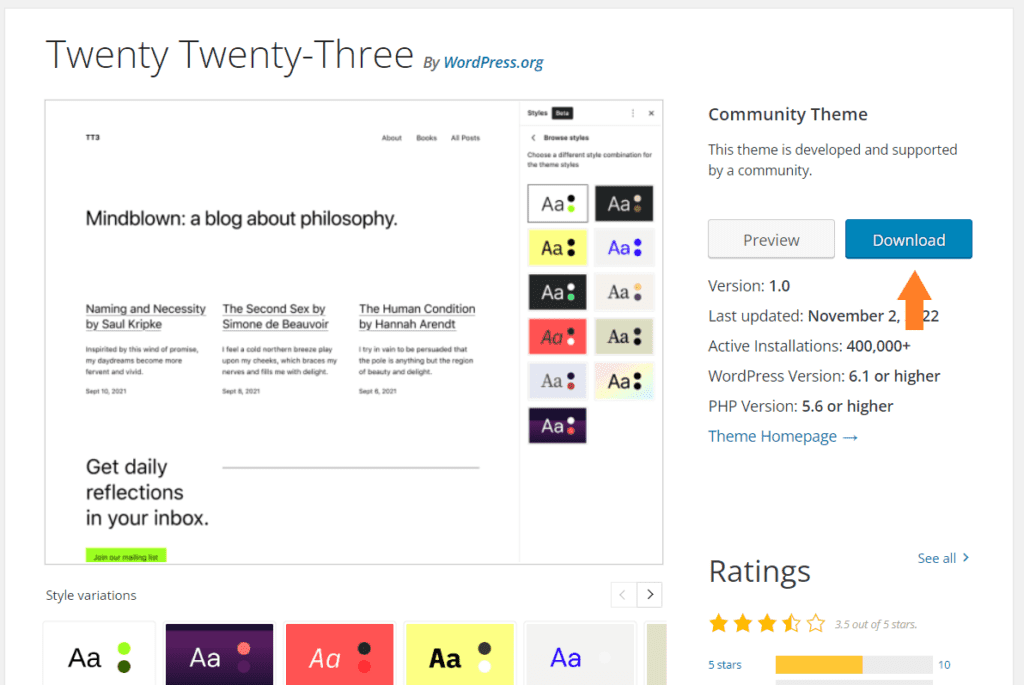Image resolution: width=1024 pixels, height=685 pixels.
Task: Filter reviews by 5 stars
Action: 725,665
